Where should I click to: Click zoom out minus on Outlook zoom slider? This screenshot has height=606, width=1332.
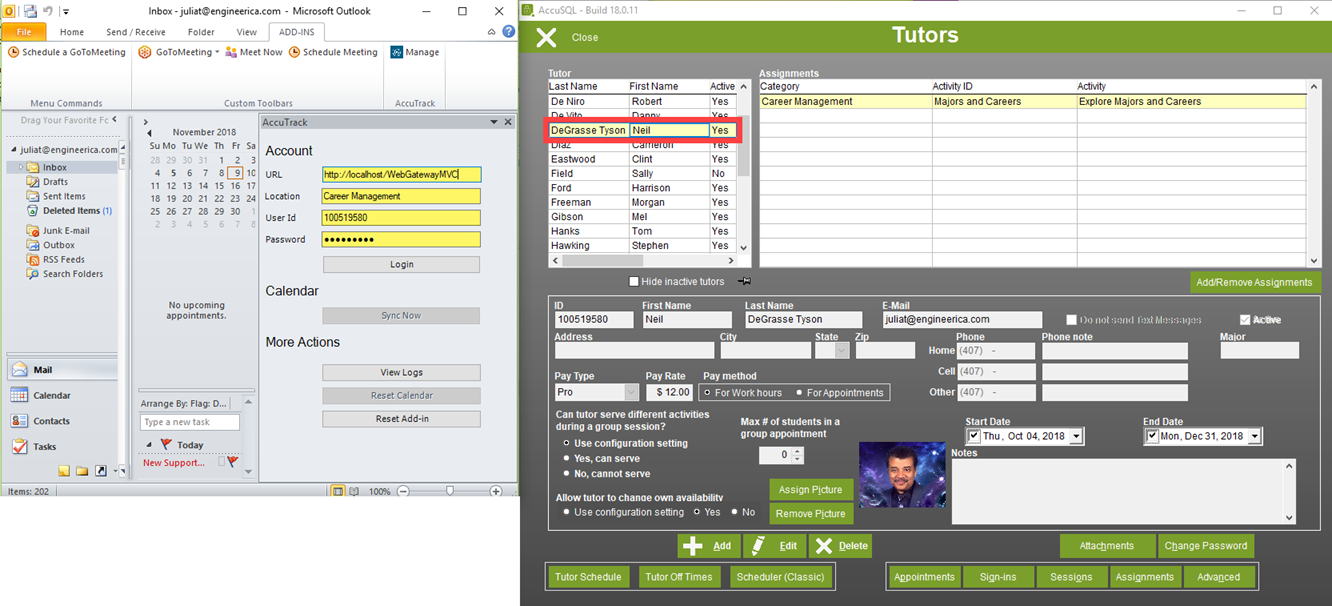(x=404, y=492)
